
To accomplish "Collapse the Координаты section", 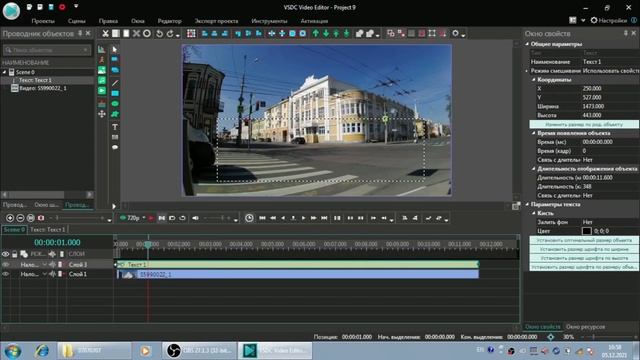I will click(533, 80).
